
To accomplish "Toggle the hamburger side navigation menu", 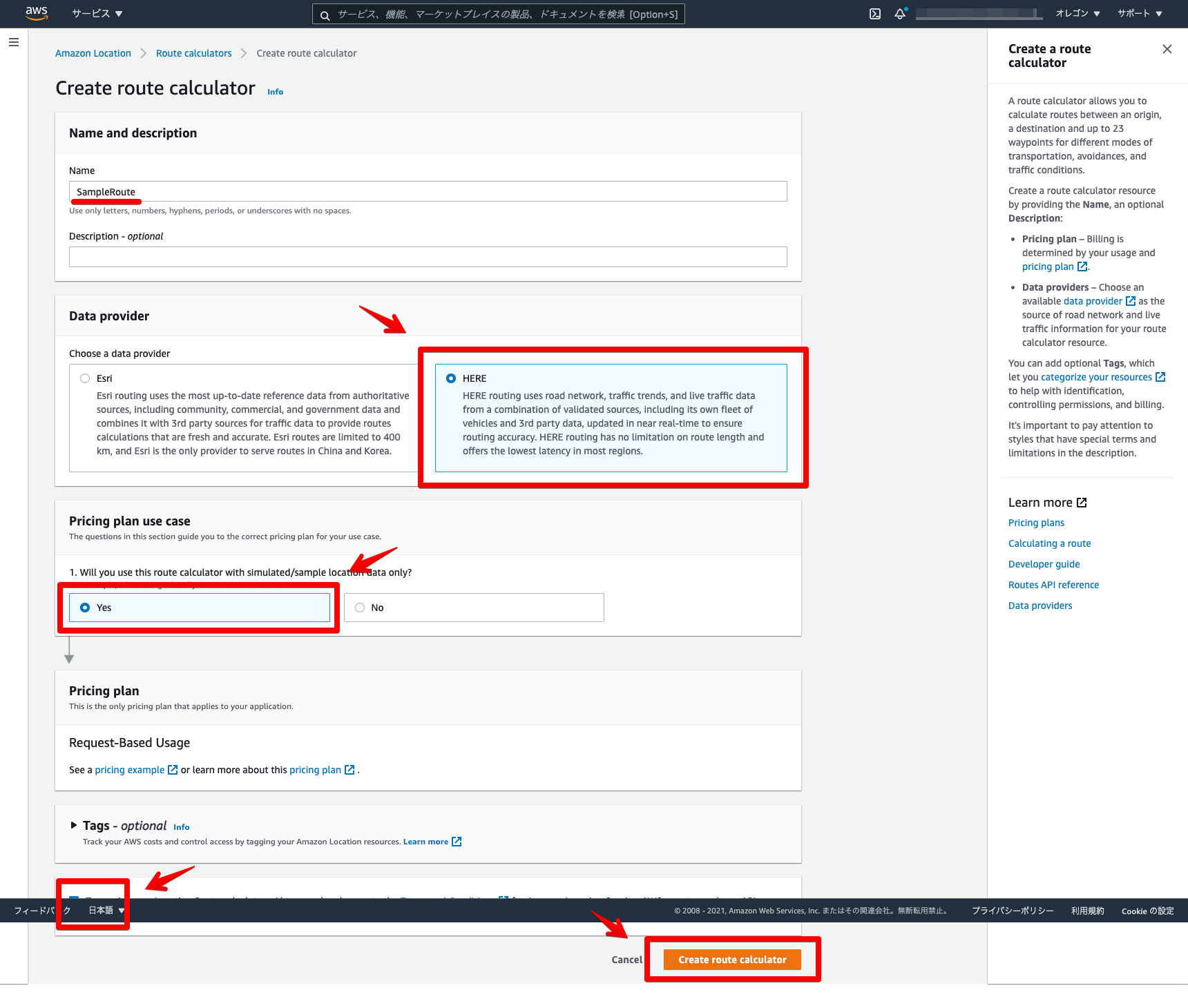I will (13, 42).
